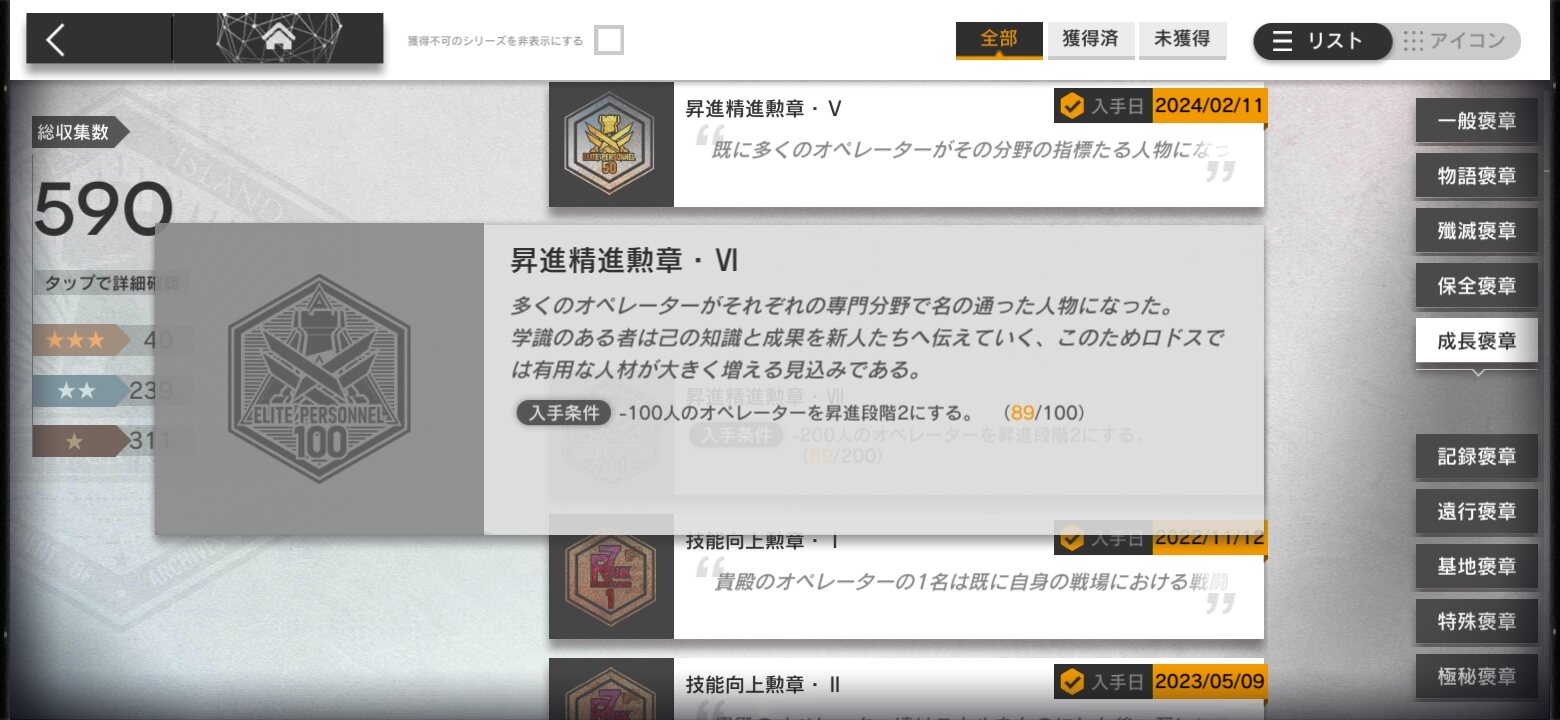The width and height of the screenshot is (1560, 720).
Task: Tap the one-star medal count row
Action: tap(111, 441)
